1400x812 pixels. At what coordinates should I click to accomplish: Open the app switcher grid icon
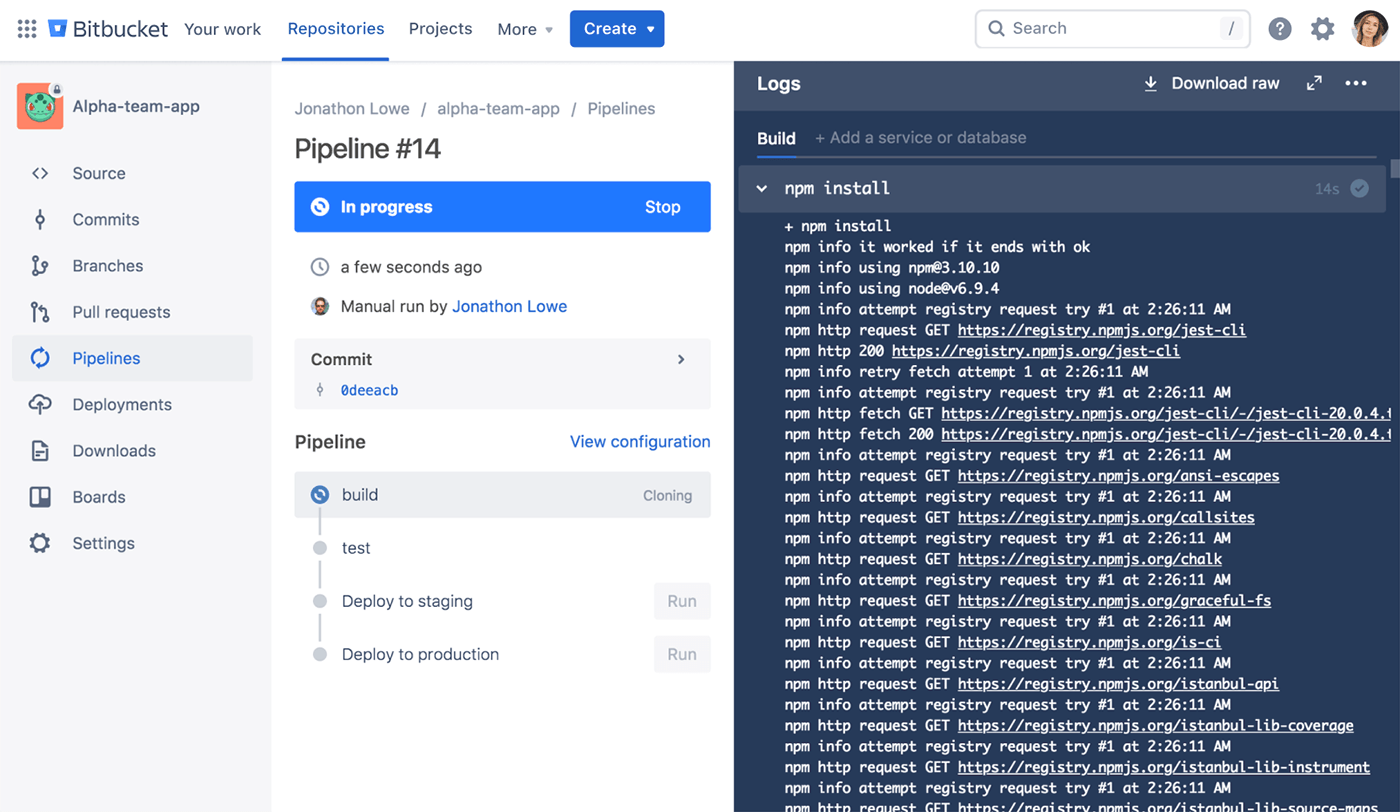pyautogui.click(x=27, y=29)
